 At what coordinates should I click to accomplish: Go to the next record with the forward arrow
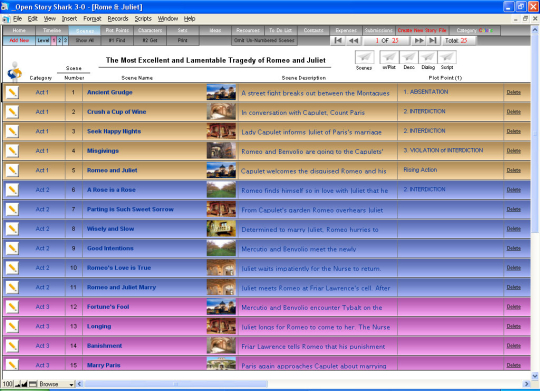click(419, 41)
